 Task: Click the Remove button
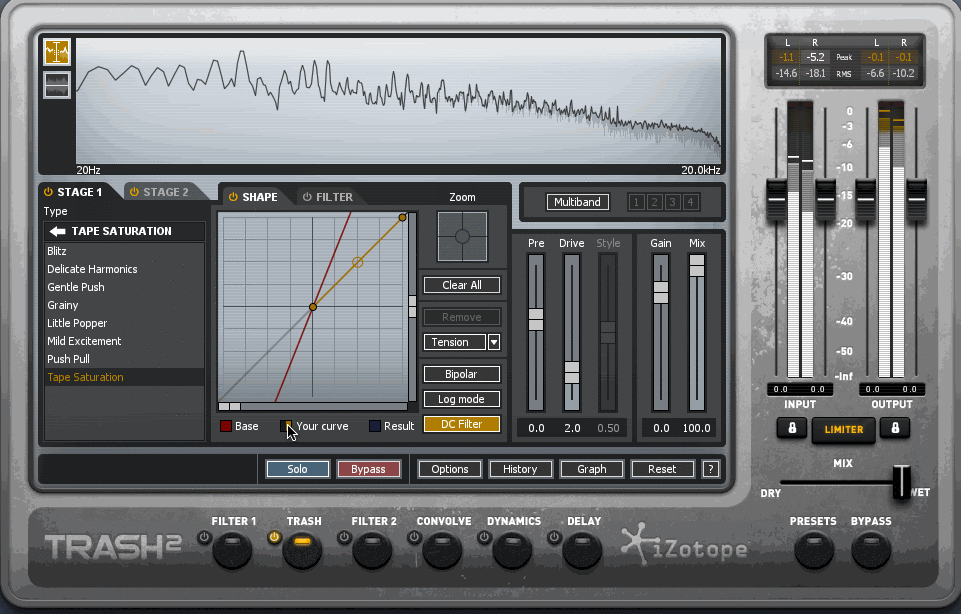(462, 317)
